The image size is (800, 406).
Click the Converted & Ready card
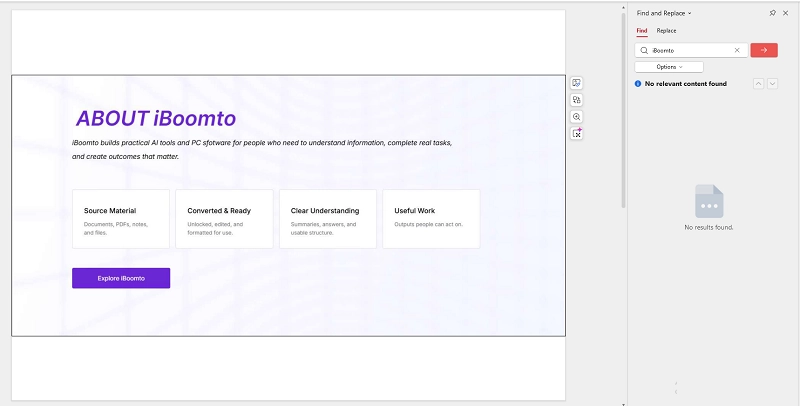(x=224, y=219)
